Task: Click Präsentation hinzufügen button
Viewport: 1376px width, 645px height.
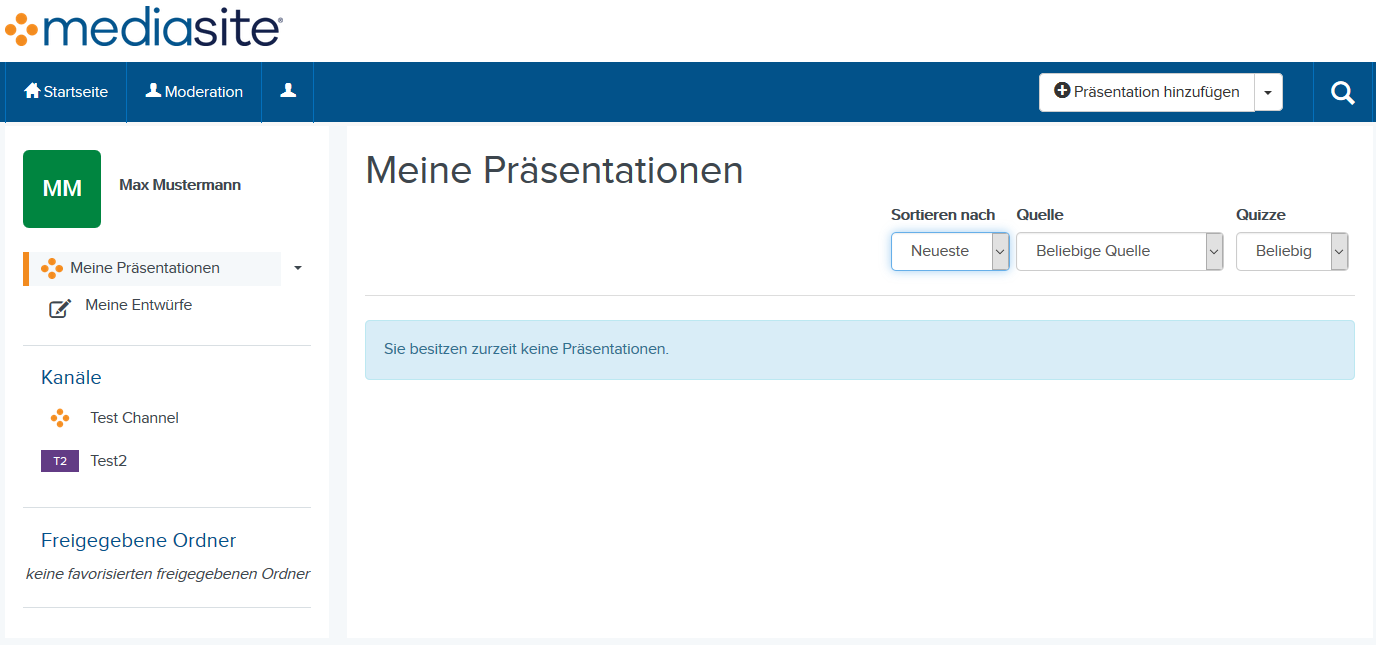Action: click(x=1146, y=92)
